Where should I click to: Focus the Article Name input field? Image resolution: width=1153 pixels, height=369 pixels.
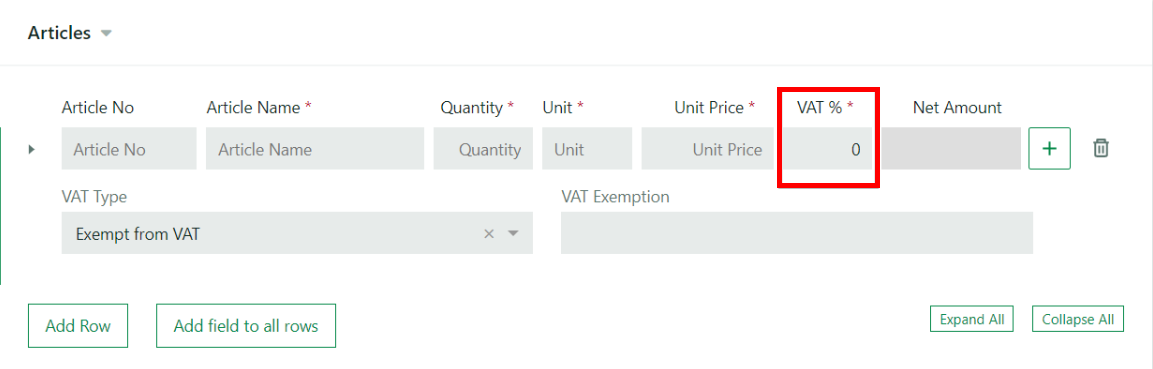coord(315,149)
